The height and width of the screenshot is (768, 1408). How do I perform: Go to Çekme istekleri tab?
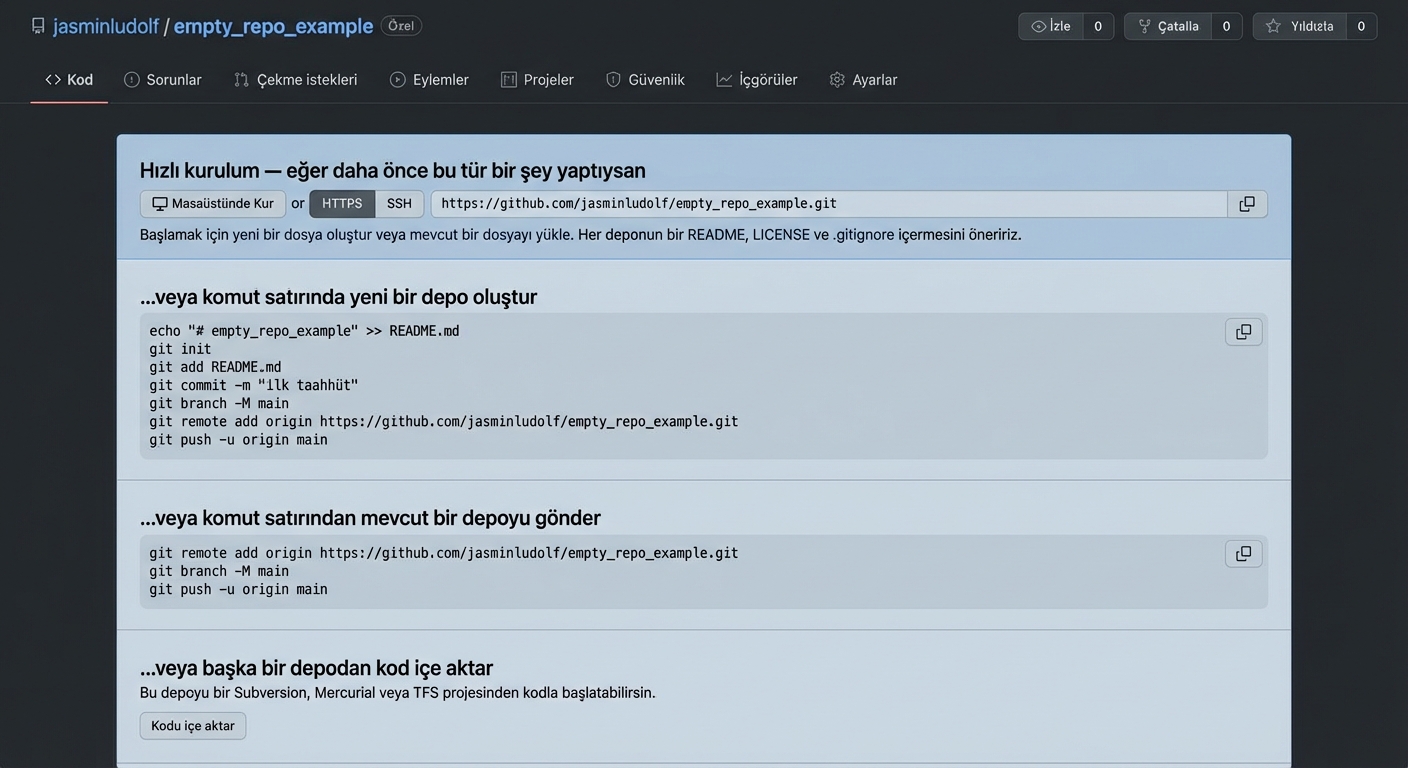click(x=295, y=80)
